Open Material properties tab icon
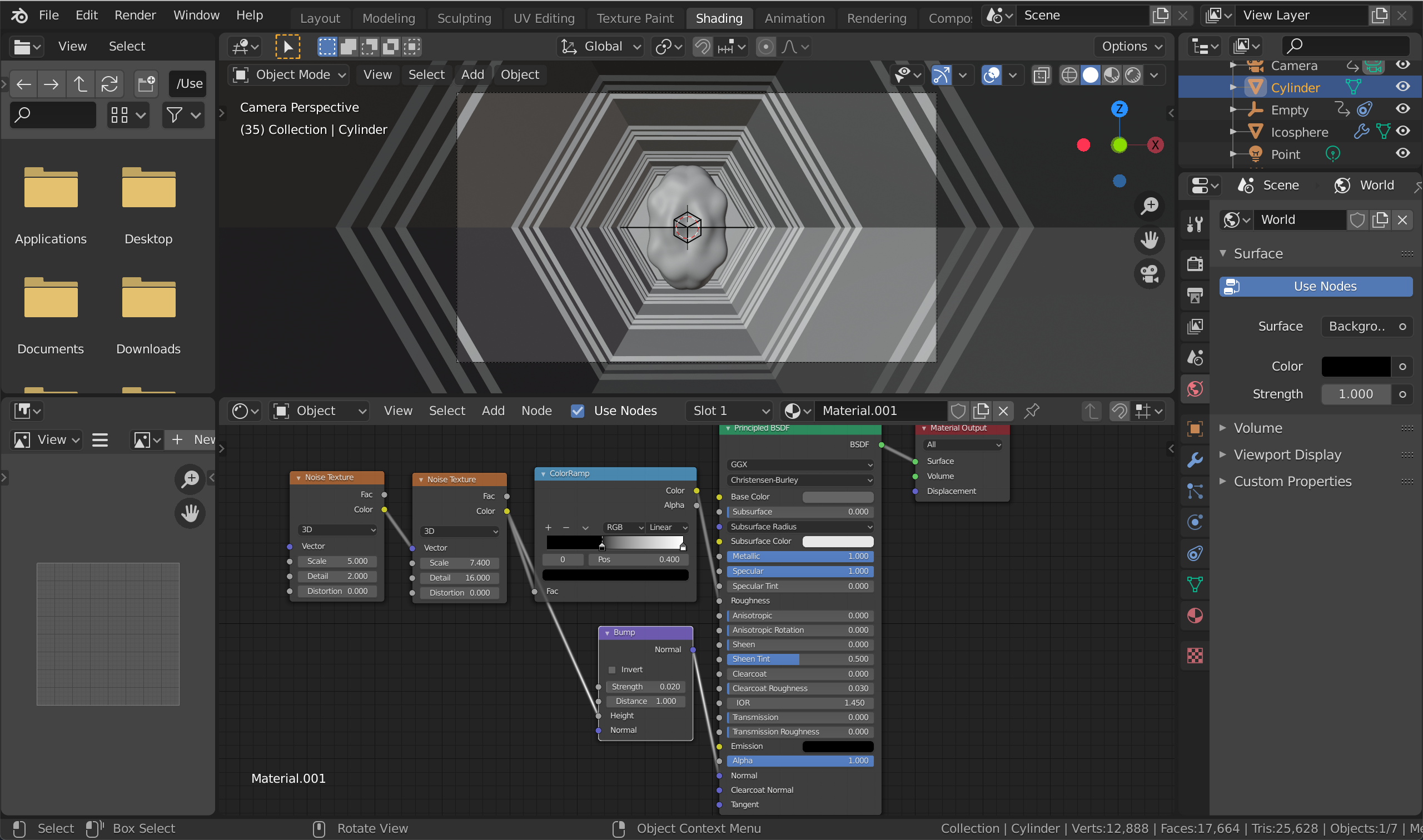 coord(1195,616)
